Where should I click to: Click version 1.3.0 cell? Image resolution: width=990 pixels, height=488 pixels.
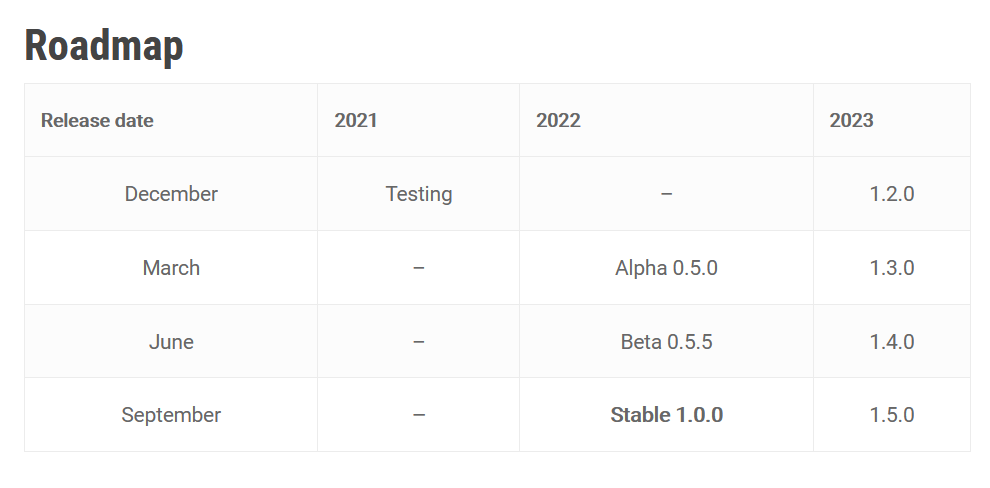click(x=892, y=268)
